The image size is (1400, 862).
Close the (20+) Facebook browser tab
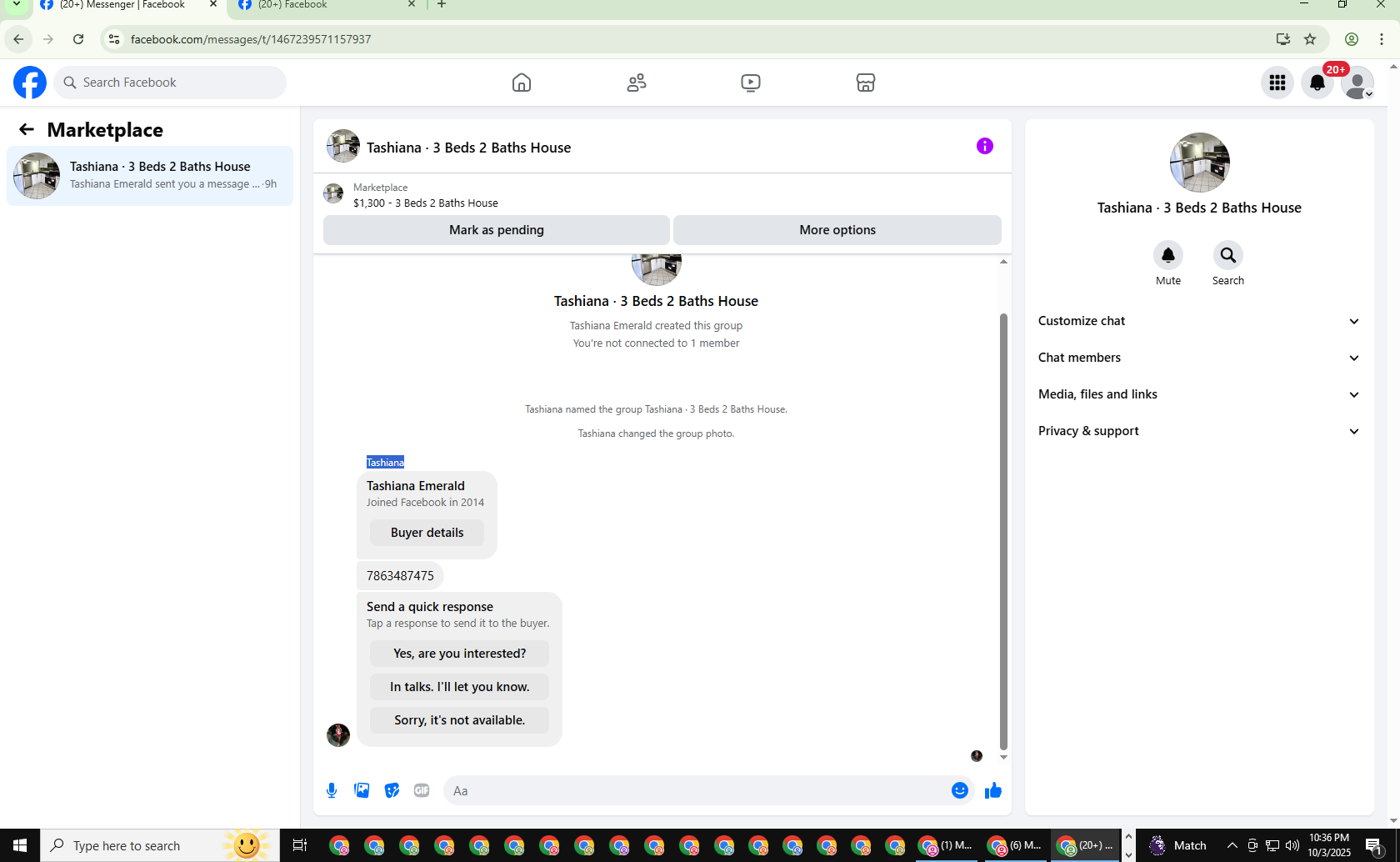point(412,5)
